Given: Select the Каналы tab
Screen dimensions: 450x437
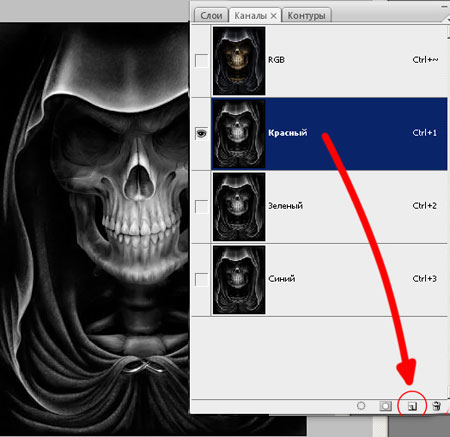Looking at the screenshot, I should (251, 16).
